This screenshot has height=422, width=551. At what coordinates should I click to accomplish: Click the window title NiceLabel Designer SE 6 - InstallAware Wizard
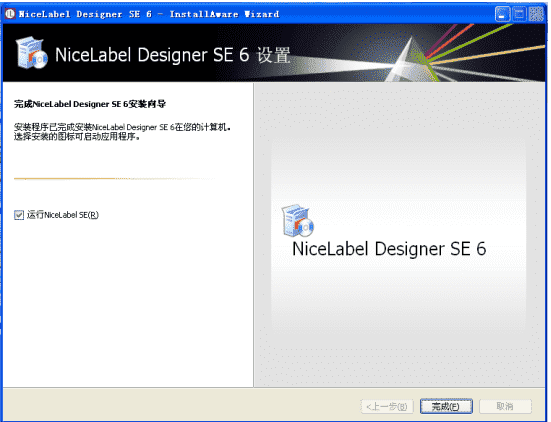[x=149, y=14]
